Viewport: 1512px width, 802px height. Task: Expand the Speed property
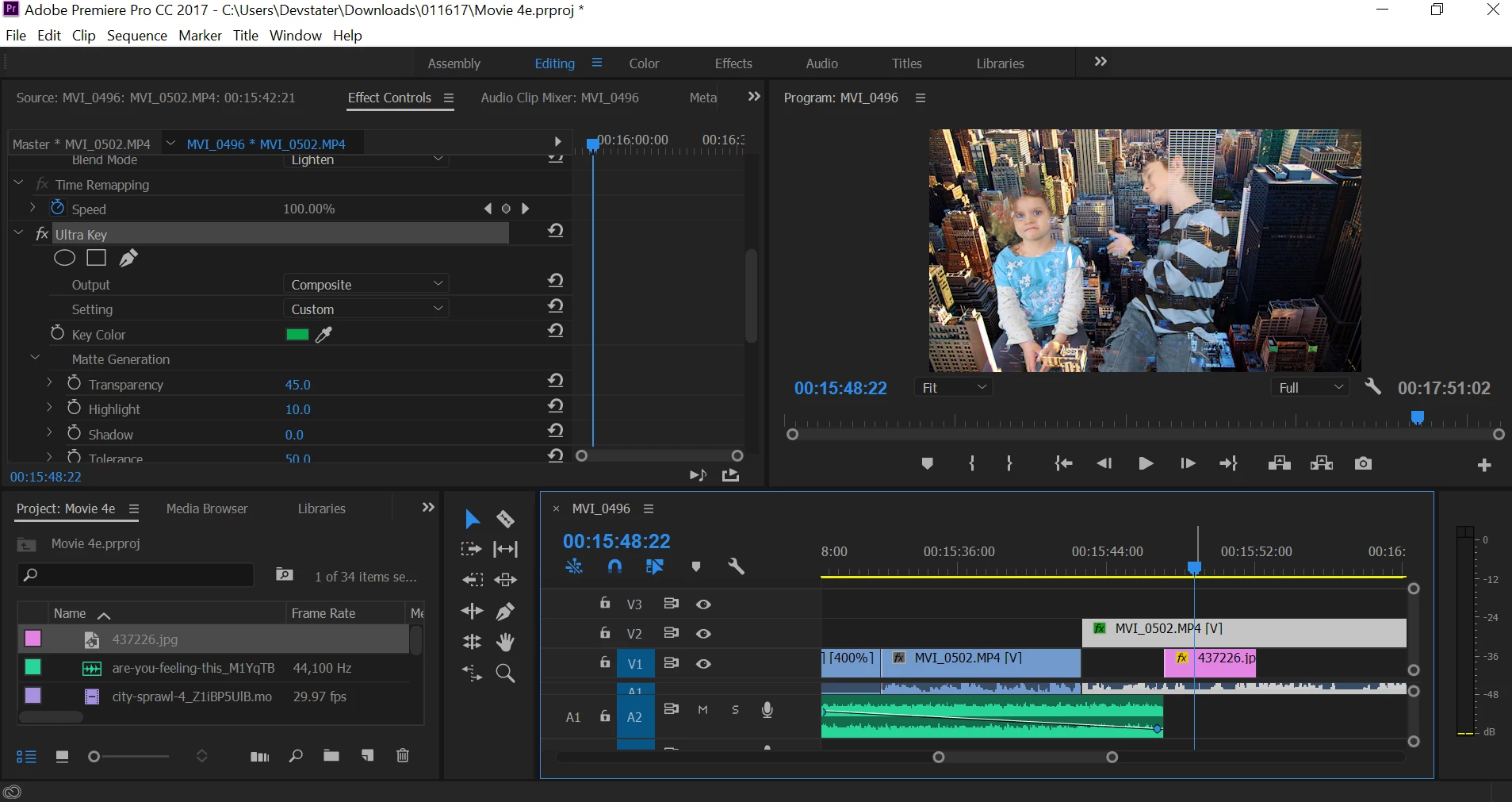tap(33, 208)
